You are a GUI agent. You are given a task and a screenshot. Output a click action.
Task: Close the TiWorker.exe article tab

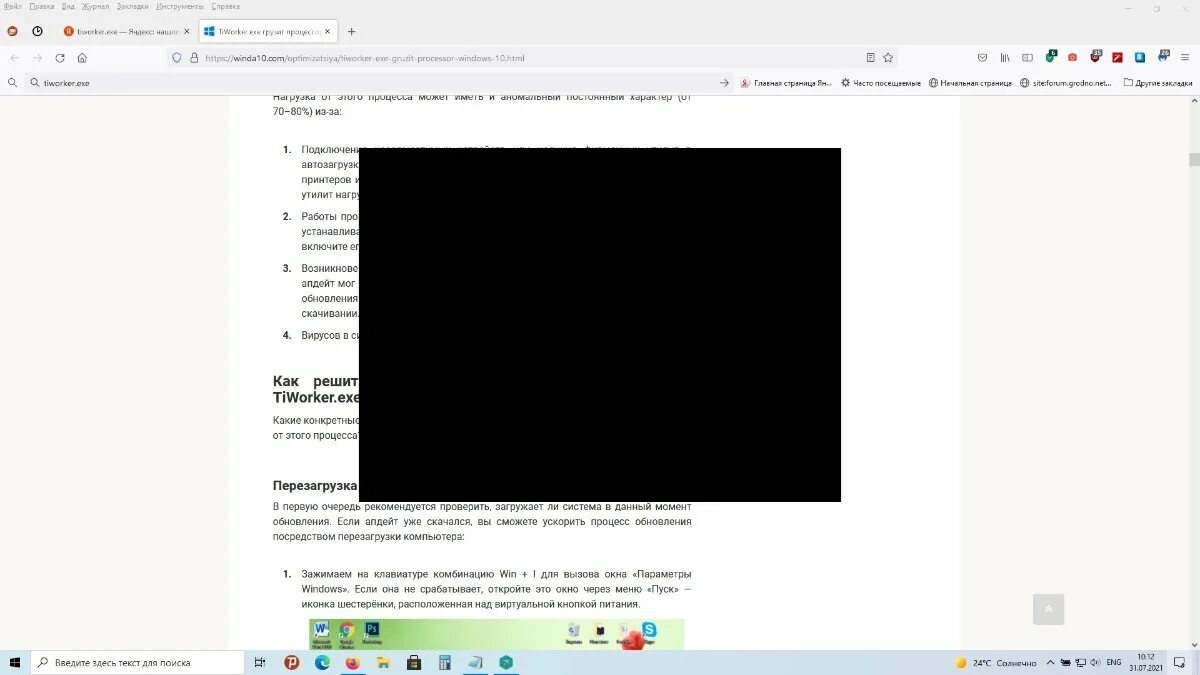point(327,31)
